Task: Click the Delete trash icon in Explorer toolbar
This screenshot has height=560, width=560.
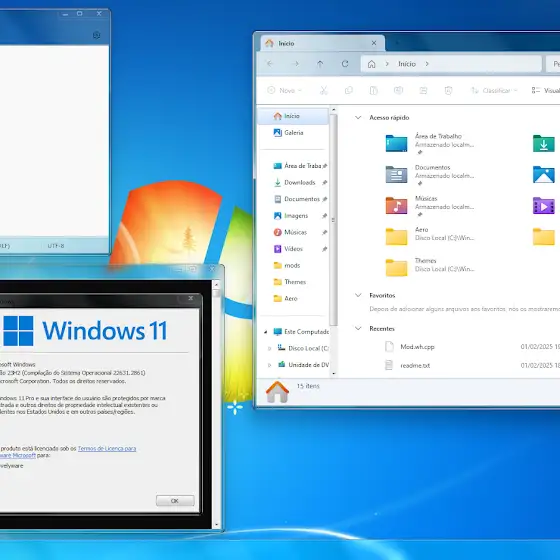Action: coord(448,90)
